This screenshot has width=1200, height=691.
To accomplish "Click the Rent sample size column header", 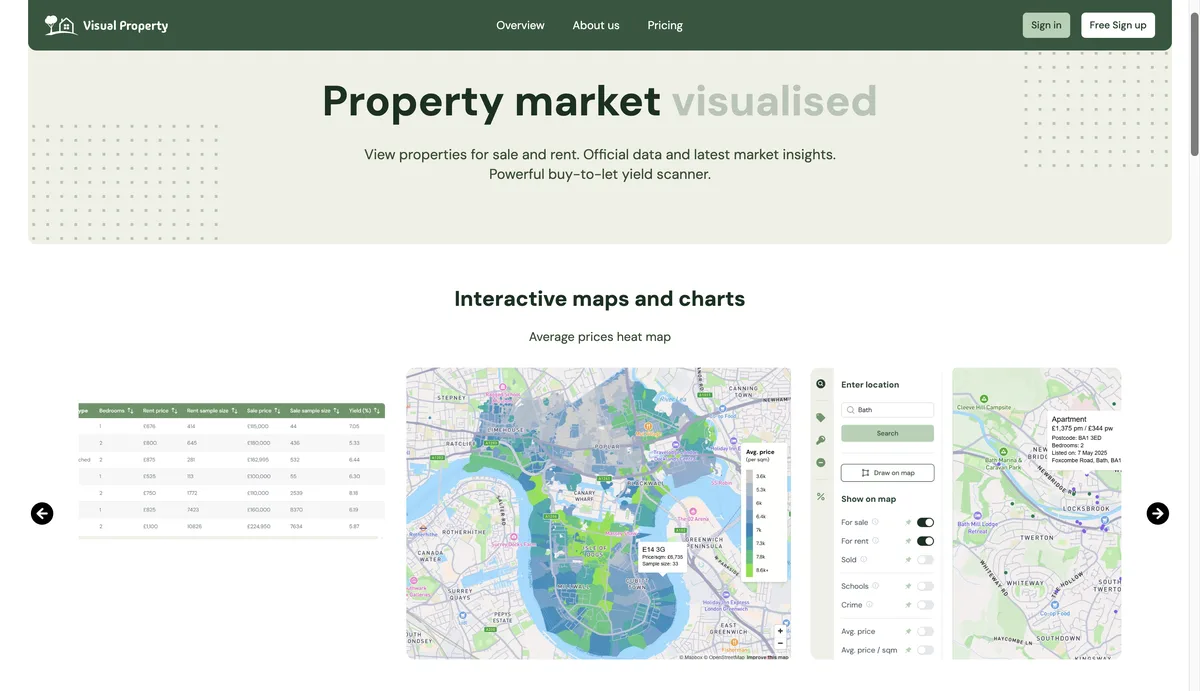I will click(208, 411).
